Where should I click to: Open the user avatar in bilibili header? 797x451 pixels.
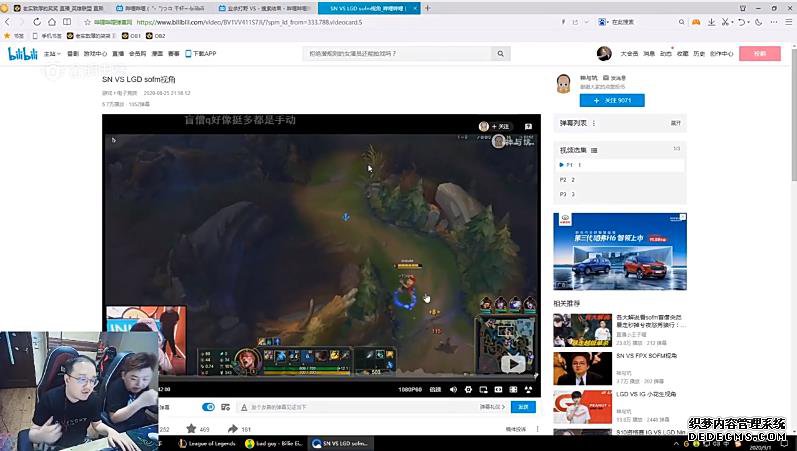coord(604,53)
